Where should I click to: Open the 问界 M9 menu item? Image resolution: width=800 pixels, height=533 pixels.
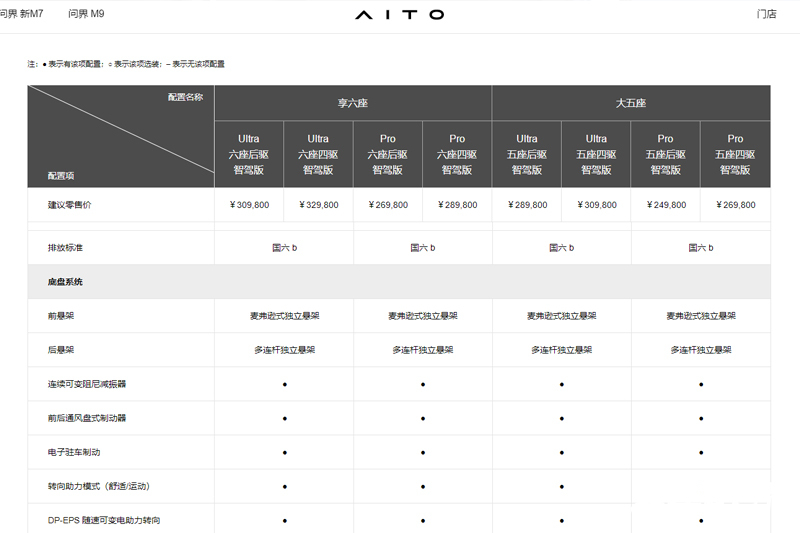86,14
